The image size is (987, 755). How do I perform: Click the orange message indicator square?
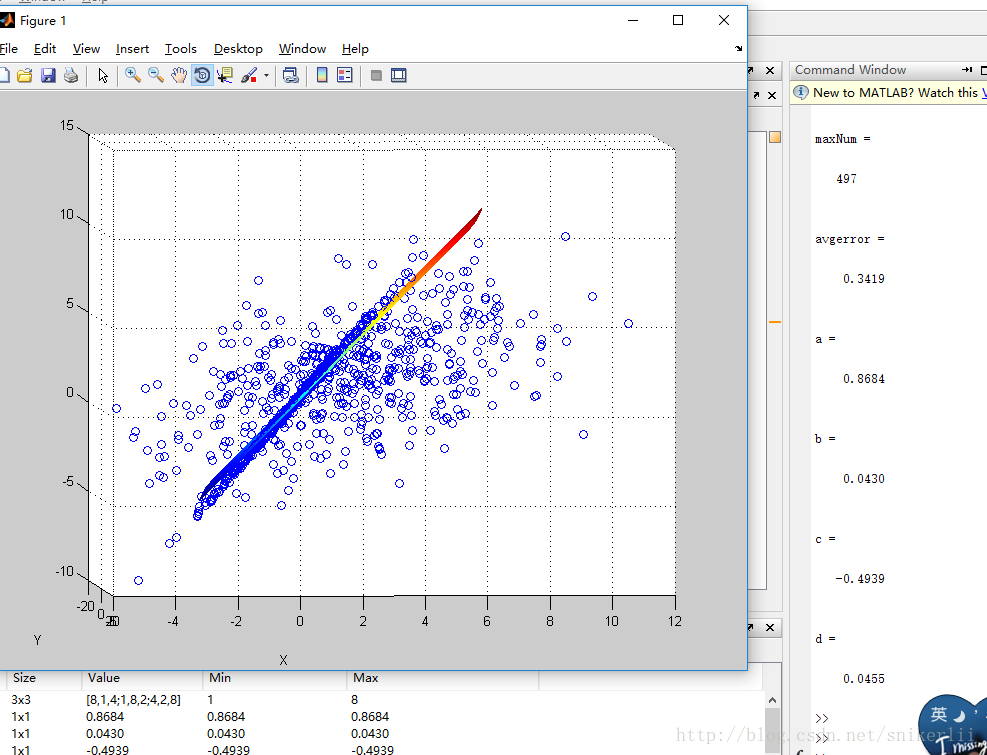point(775,137)
